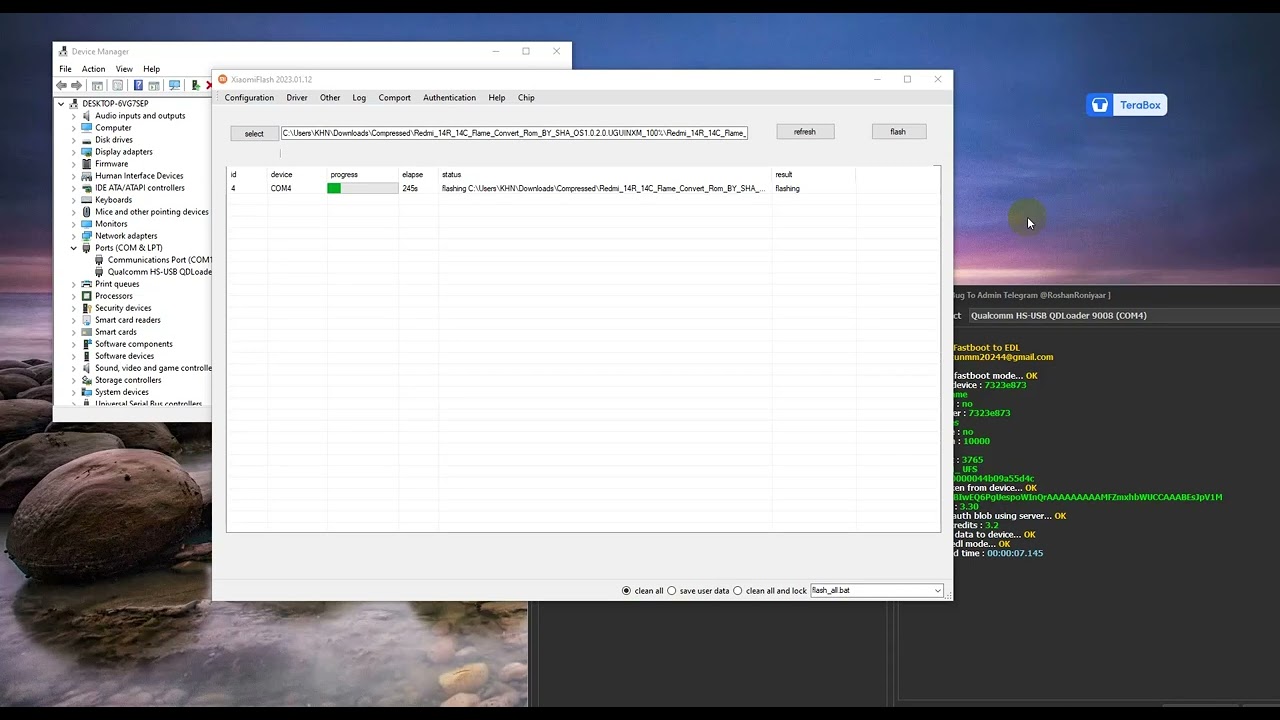Image resolution: width=1280 pixels, height=720 pixels.
Task: Expand the Human Interface Devices node
Action: click(73, 176)
